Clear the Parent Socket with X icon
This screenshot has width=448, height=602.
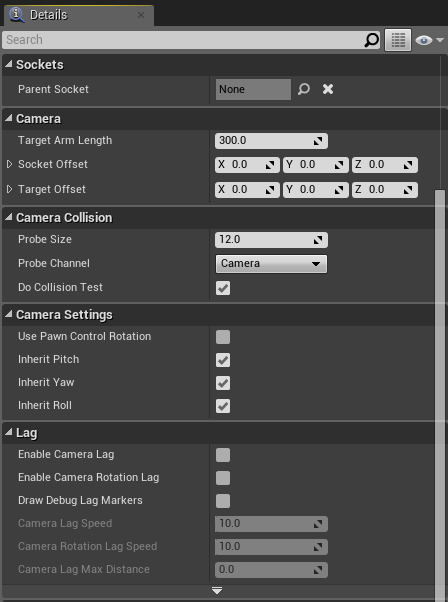[x=328, y=89]
